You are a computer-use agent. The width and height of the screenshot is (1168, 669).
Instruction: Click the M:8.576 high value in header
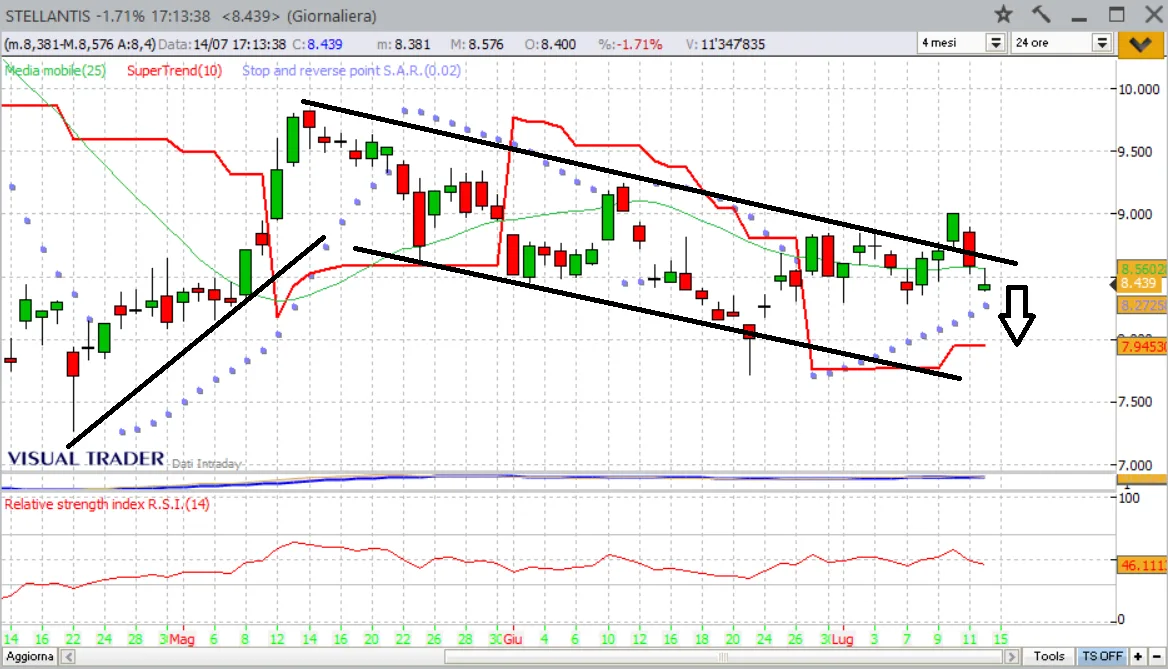pos(477,44)
